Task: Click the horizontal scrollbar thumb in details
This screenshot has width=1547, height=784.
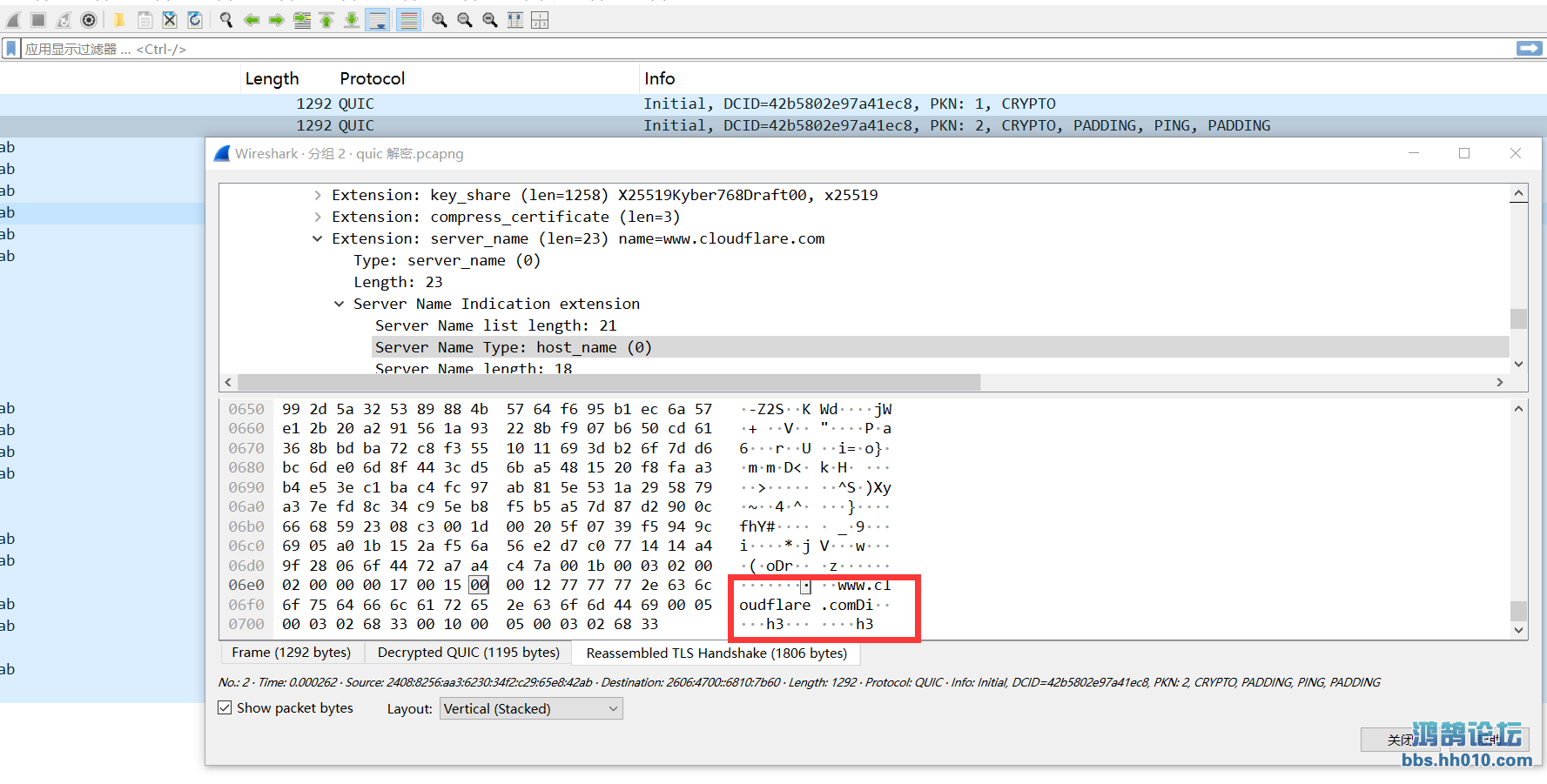Action: [609, 382]
